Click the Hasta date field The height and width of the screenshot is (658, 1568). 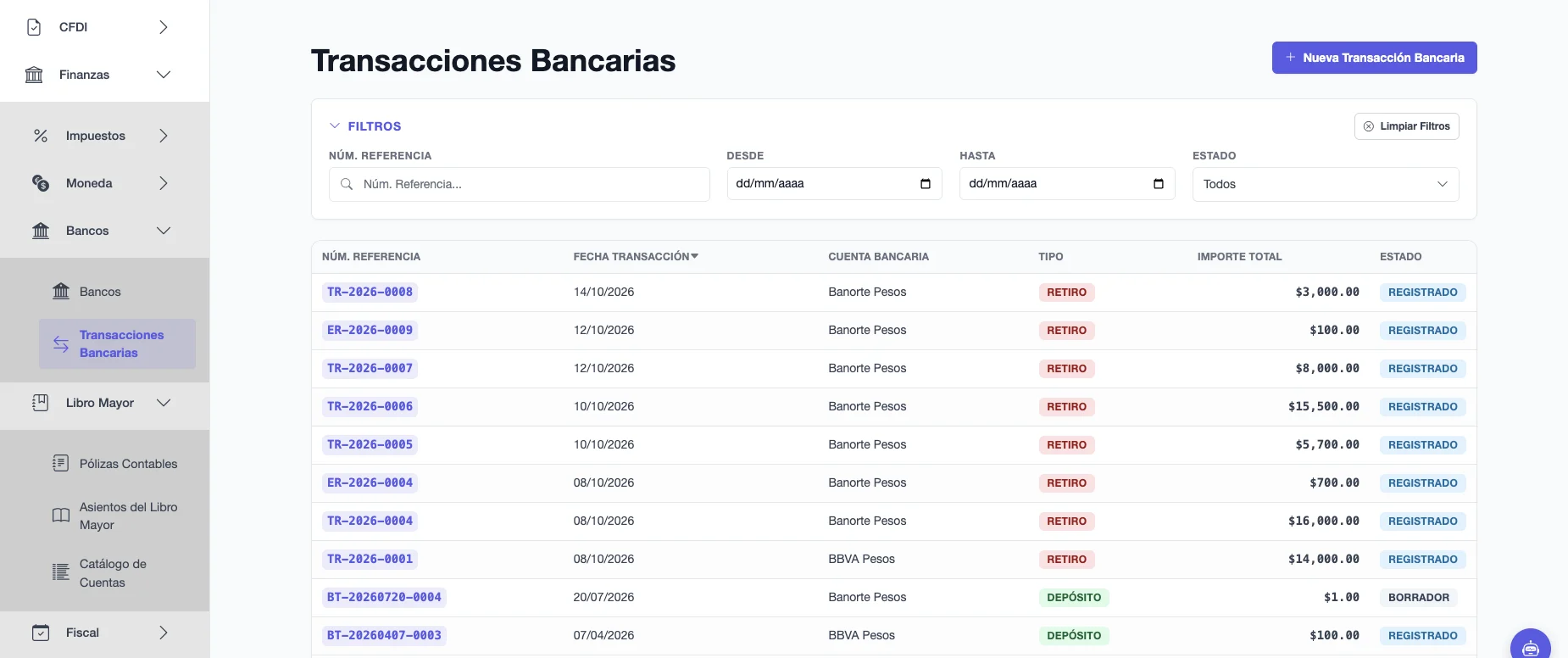(x=1067, y=184)
